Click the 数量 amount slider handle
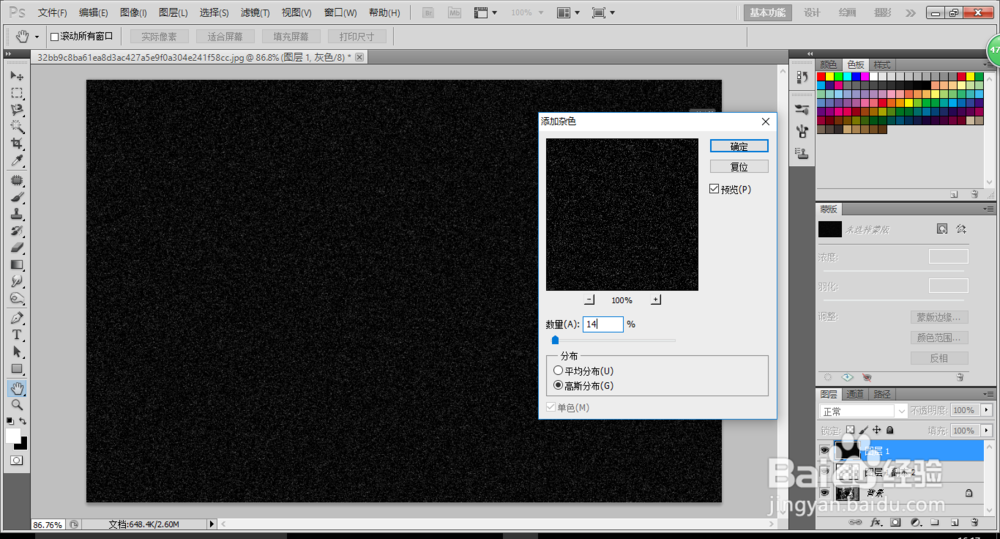Screen dimensions: 1000x539 coord(555,340)
